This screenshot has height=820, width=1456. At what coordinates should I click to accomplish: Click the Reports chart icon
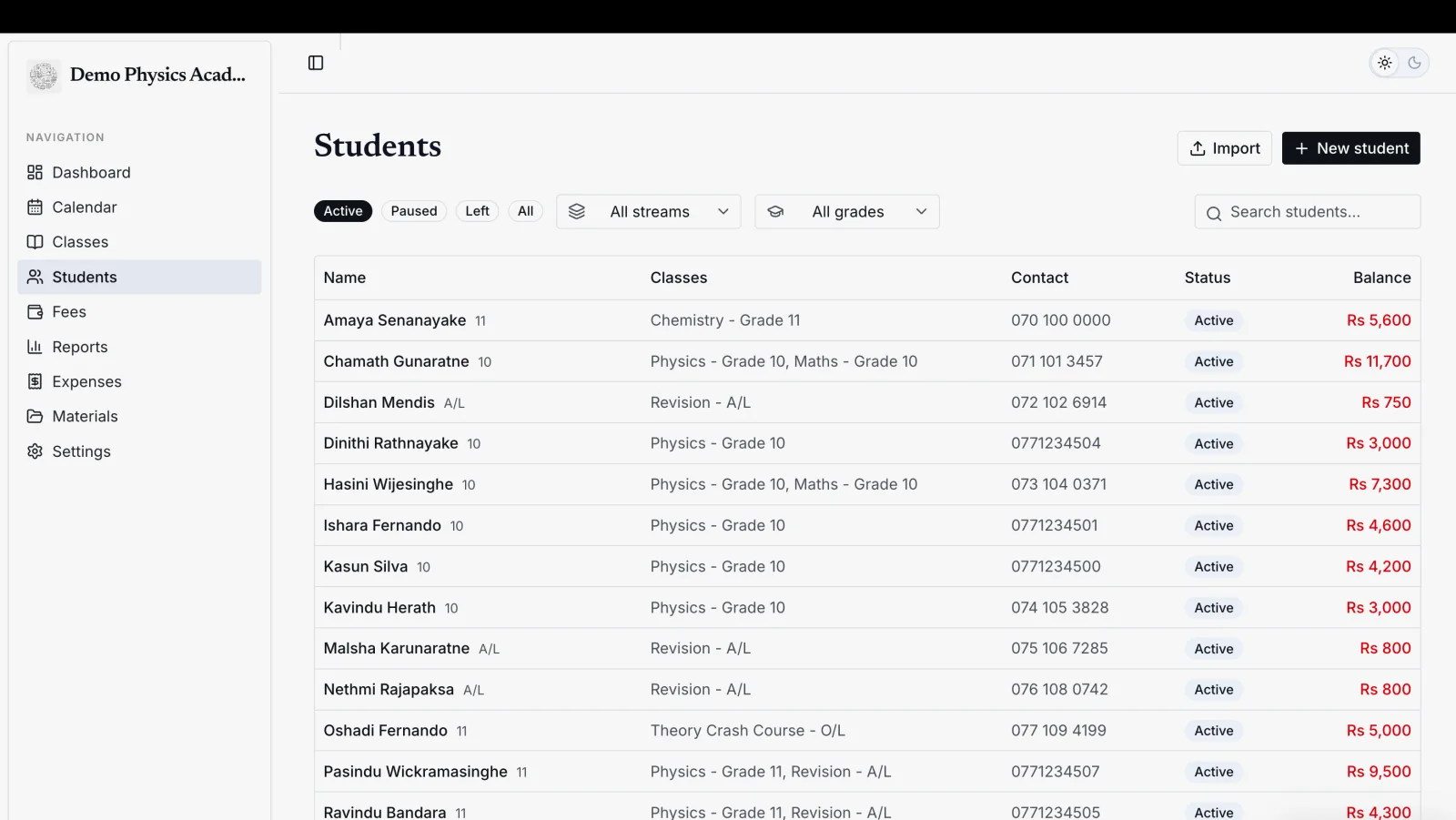click(35, 347)
